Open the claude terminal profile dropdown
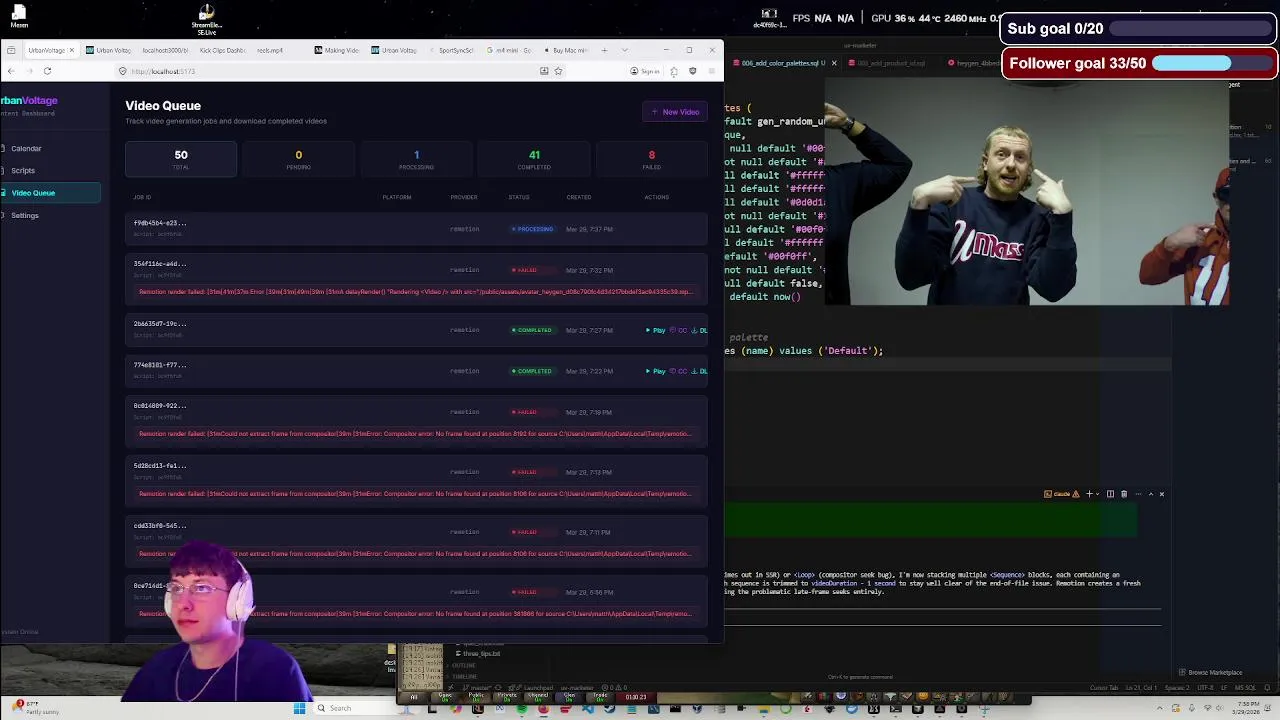This screenshot has width=1280, height=720. coord(1061,494)
